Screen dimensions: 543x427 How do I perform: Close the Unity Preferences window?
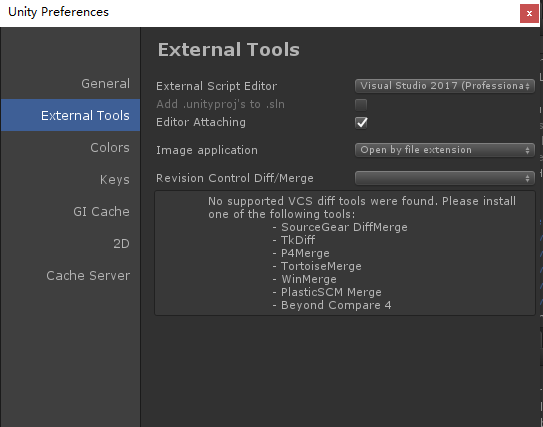(x=529, y=14)
